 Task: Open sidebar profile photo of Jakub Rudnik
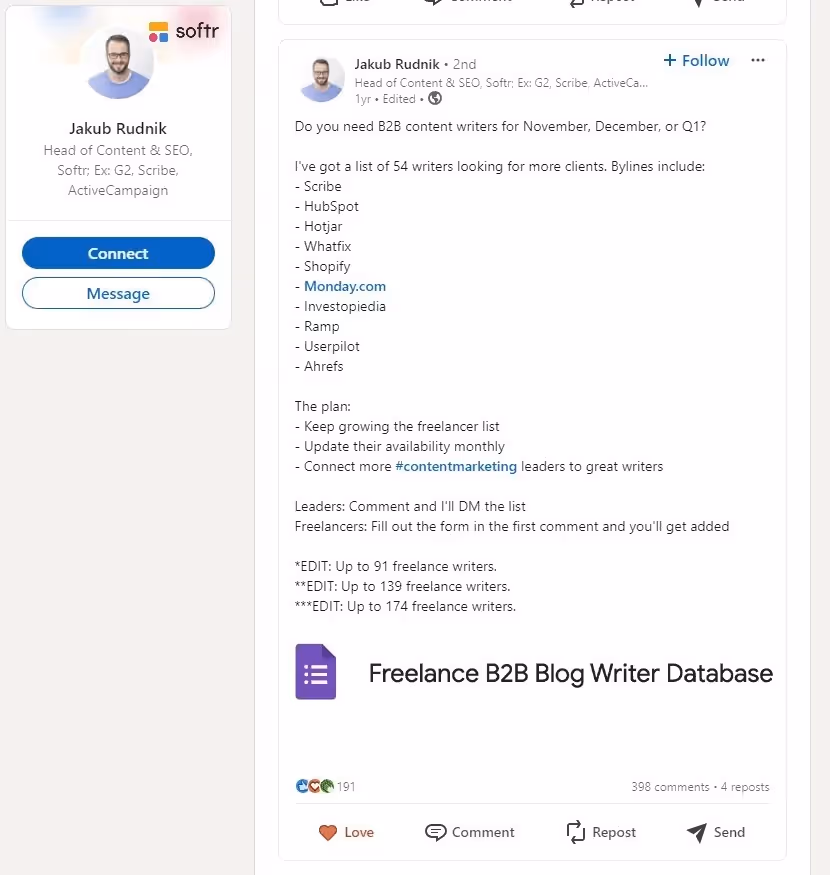118,65
